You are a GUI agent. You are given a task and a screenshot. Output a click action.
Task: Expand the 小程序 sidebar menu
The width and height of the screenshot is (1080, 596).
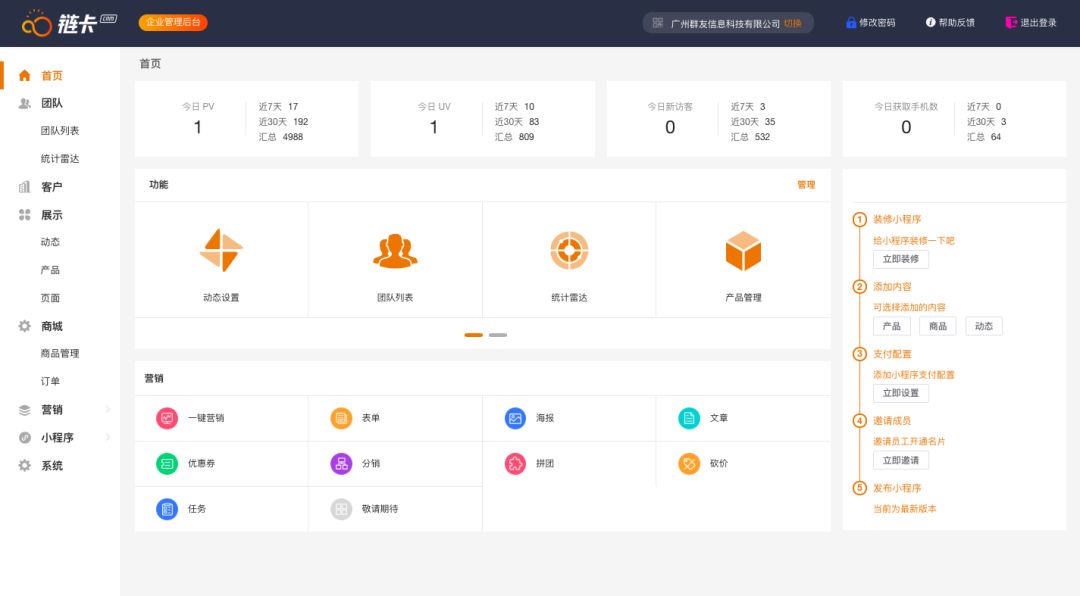click(x=57, y=438)
